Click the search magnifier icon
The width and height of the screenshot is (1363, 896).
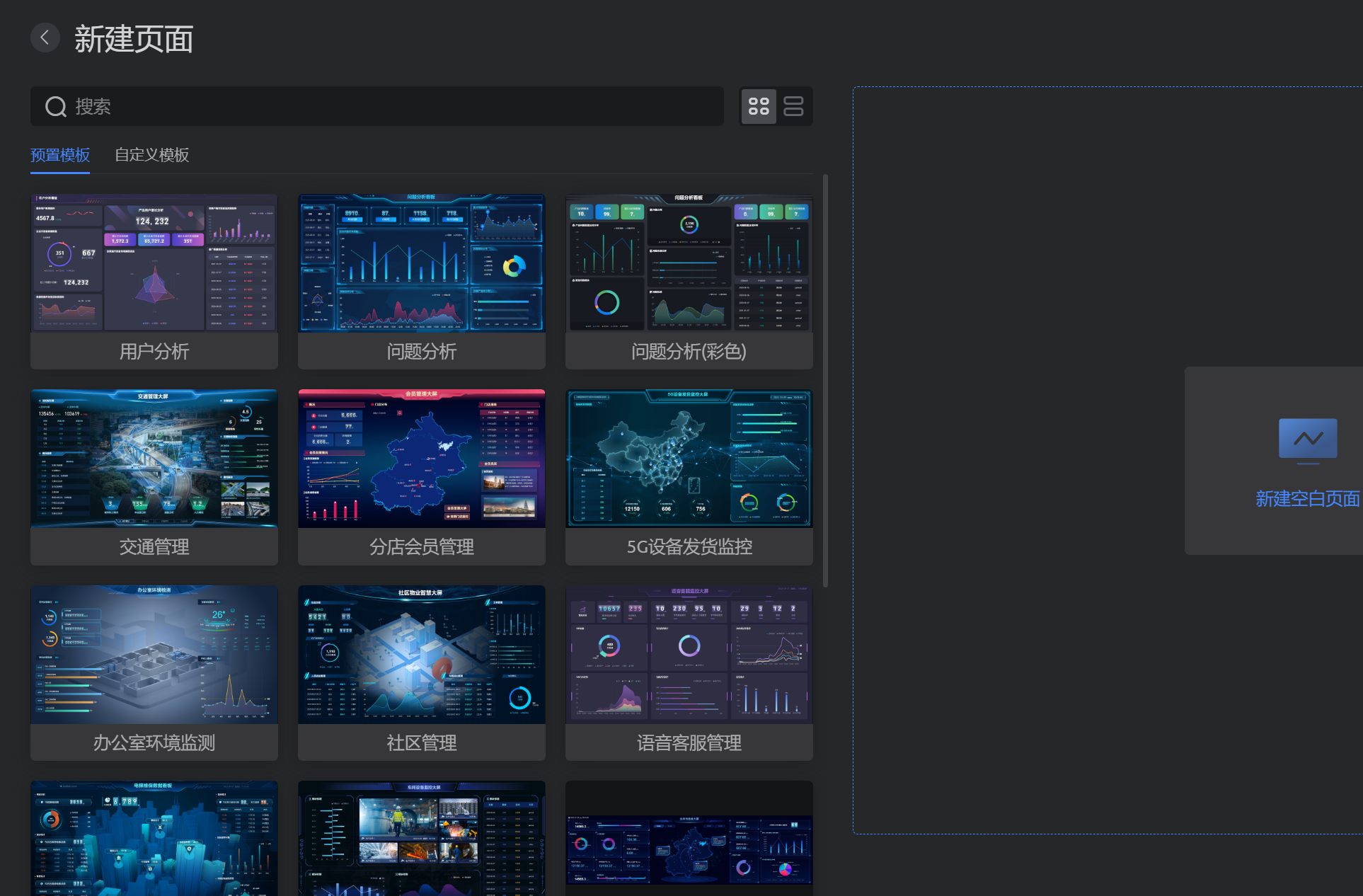[x=56, y=107]
